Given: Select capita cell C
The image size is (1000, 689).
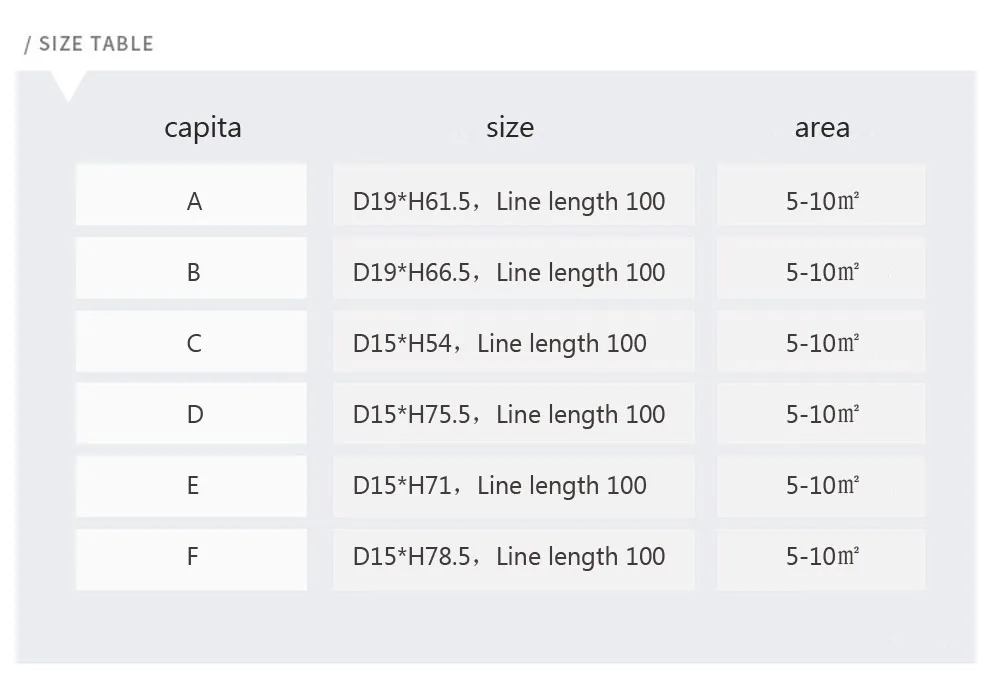Looking at the screenshot, I should click(x=193, y=343).
